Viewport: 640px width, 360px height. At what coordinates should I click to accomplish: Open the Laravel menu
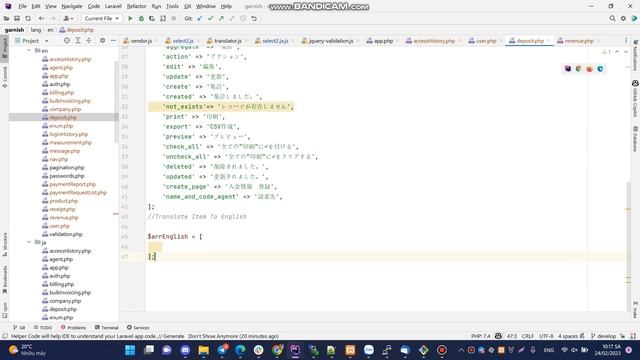[x=113, y=6]
